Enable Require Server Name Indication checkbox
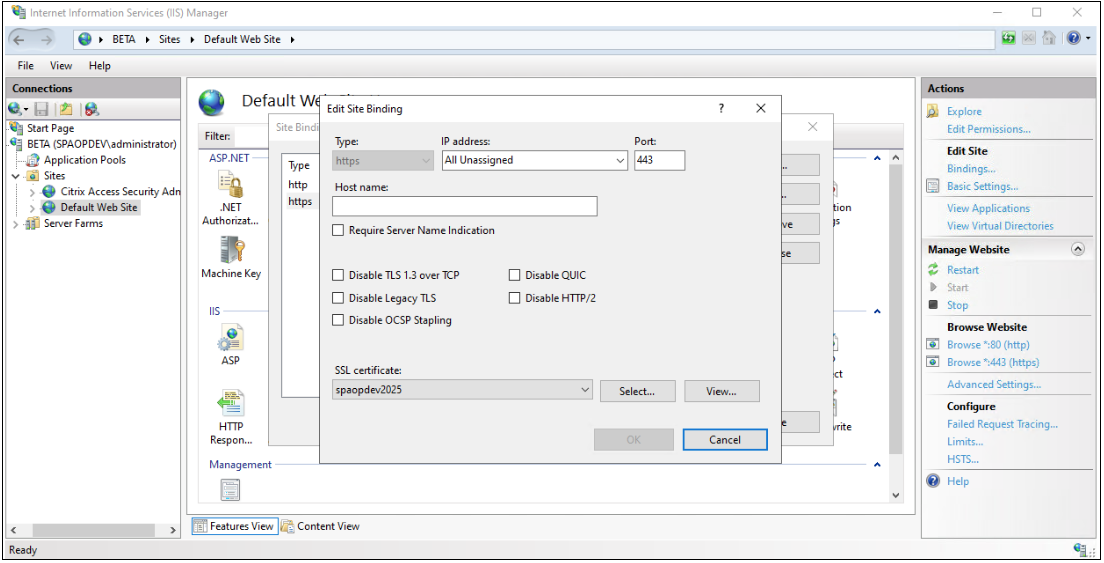 tap(339, 231)
